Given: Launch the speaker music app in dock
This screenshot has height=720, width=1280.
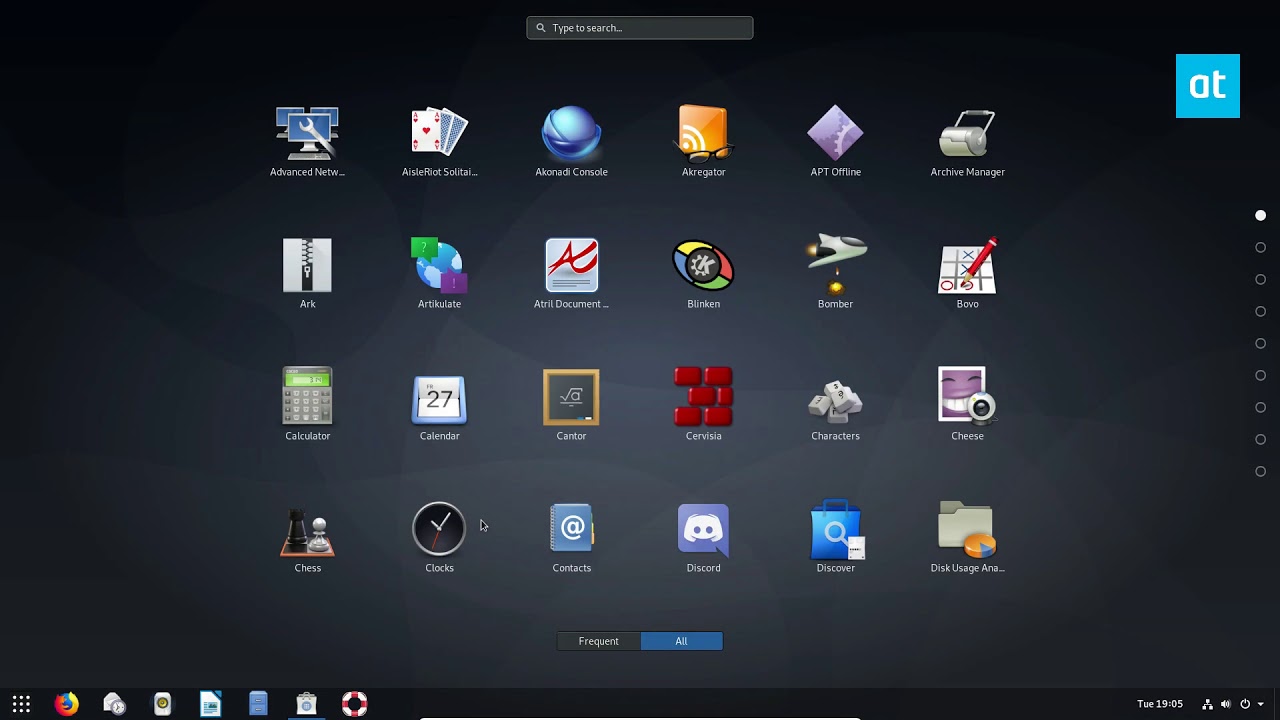Looking at the screenshot, I should tap(162, 704).
